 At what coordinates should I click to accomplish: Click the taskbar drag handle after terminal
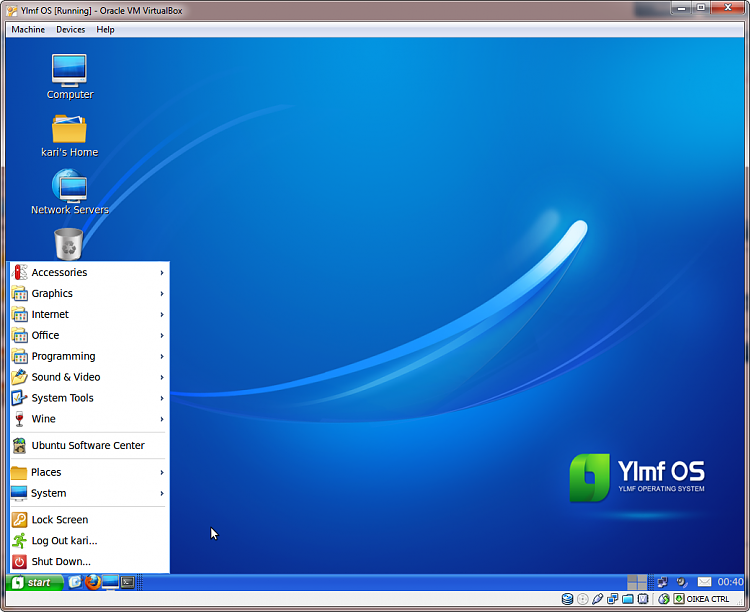pyautogui.click(x=140, y=582)
